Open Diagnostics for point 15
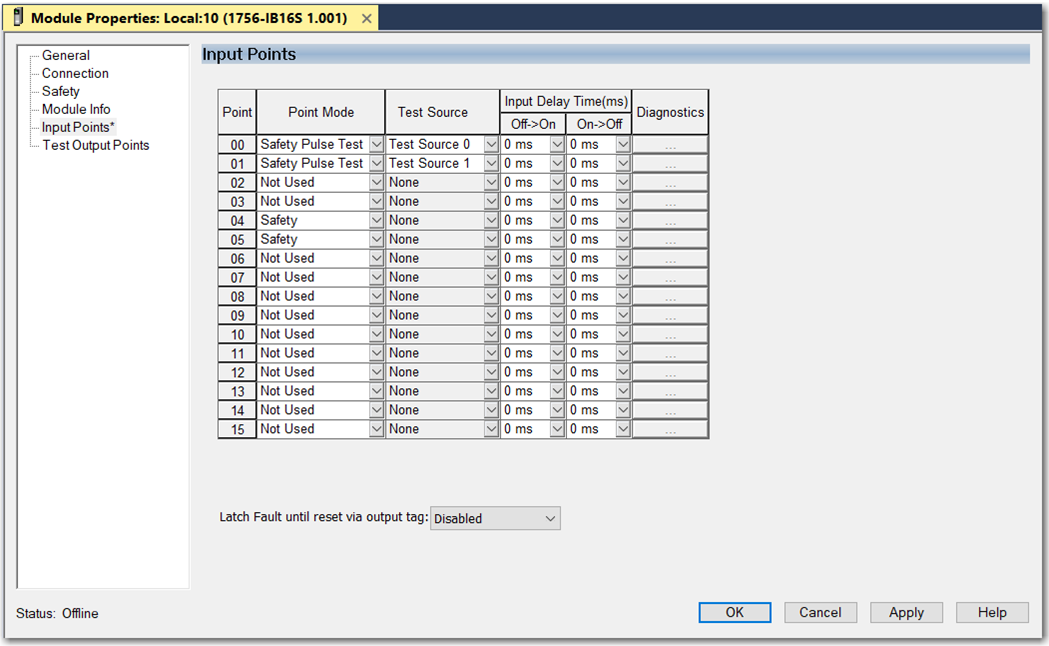 pyautogui.click(x=670, y=430)
